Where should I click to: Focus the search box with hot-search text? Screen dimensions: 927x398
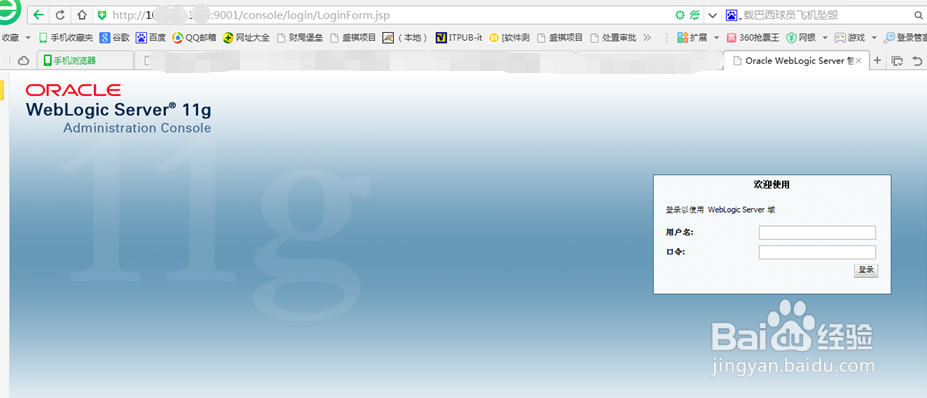click(826, 15)
